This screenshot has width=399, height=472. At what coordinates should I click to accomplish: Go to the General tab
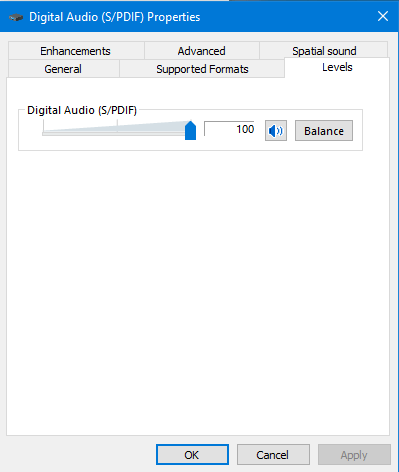pos(63,69)
